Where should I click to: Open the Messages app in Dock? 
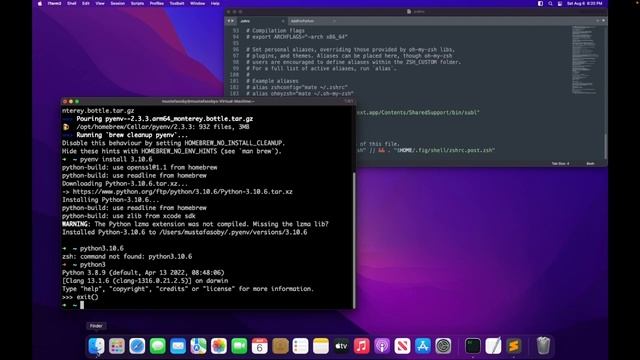click(158, 346)
